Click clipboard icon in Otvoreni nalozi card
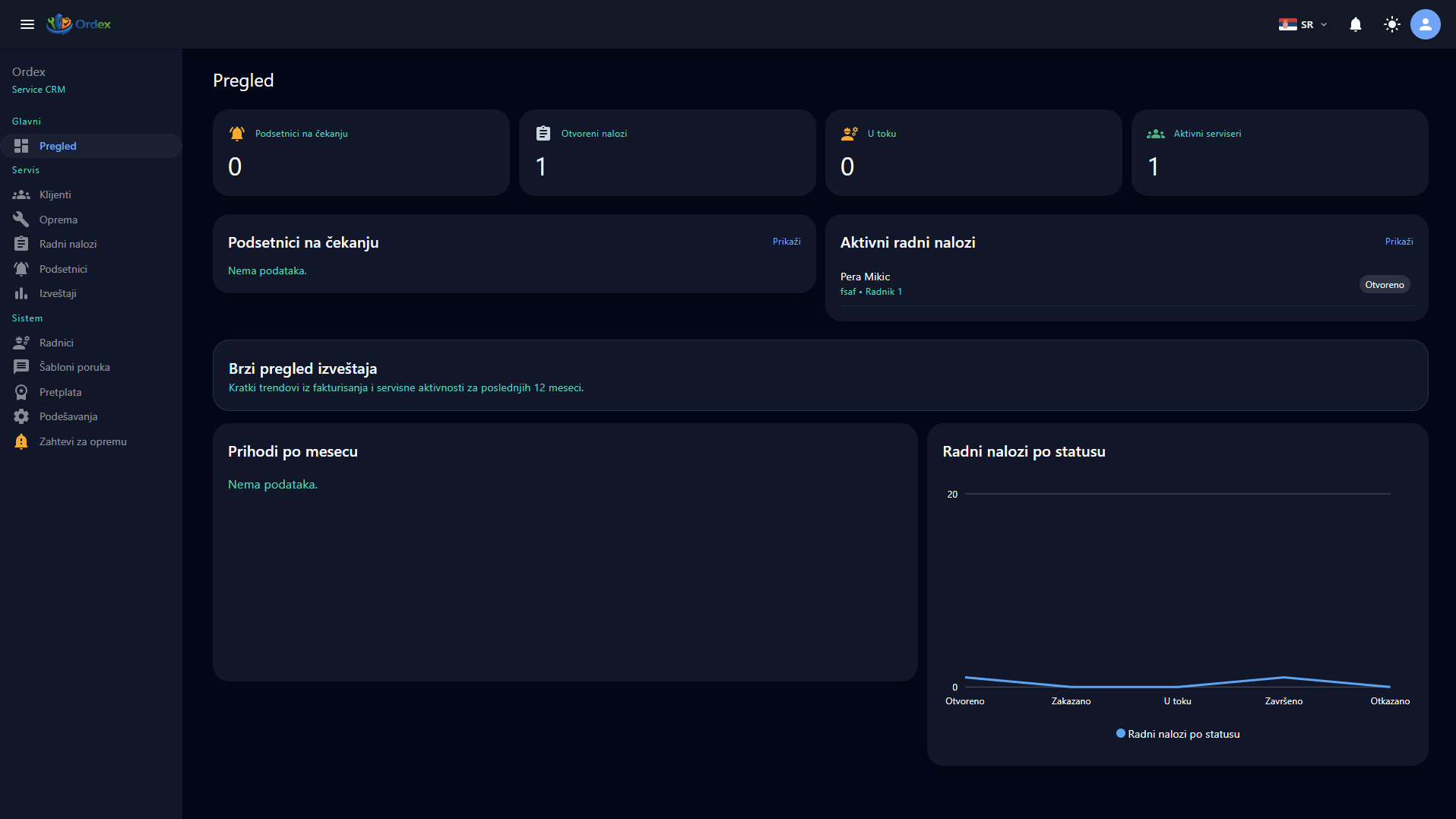Screen dimensions: 1456x819 543,134
